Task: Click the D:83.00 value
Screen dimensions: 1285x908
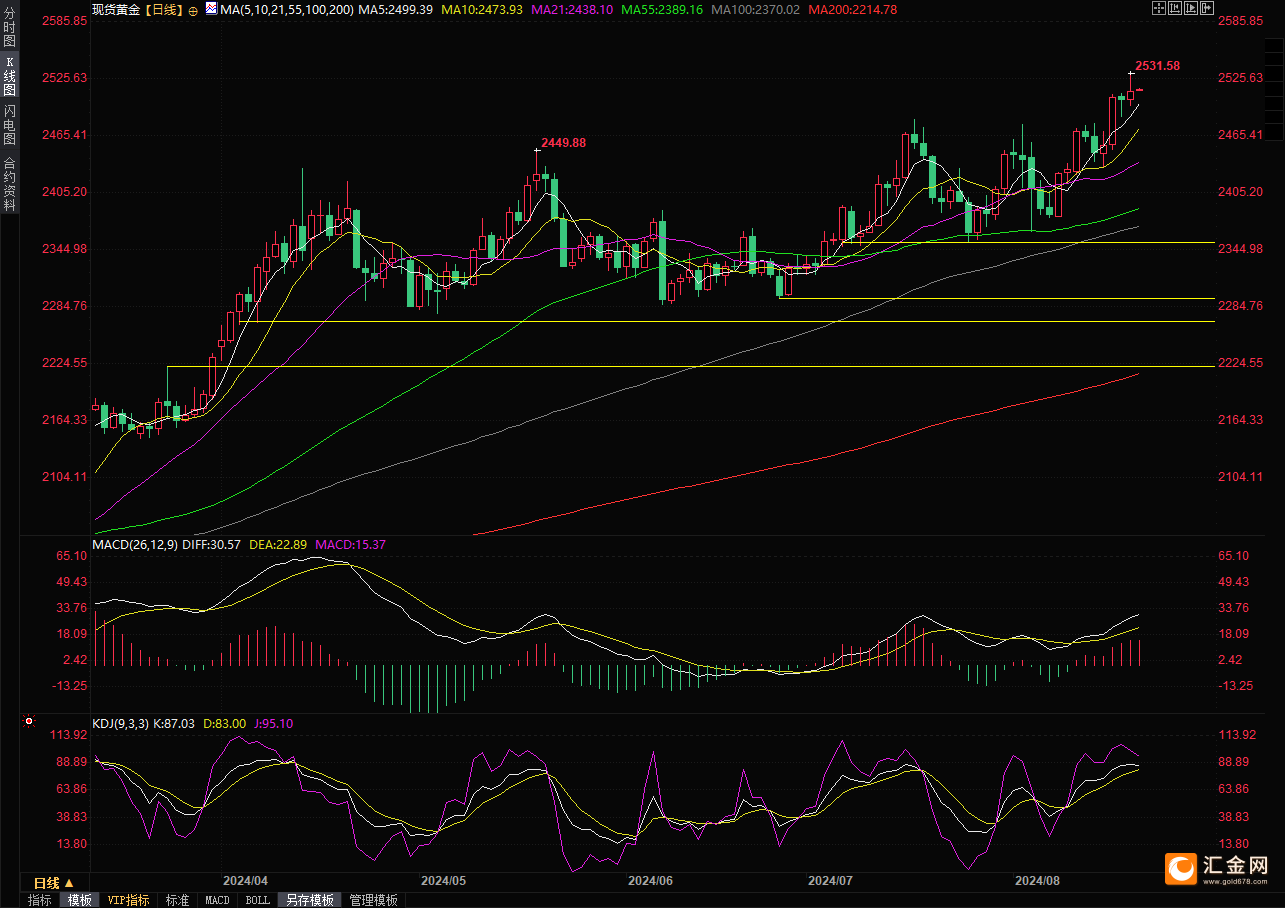Action: [225, 723]
